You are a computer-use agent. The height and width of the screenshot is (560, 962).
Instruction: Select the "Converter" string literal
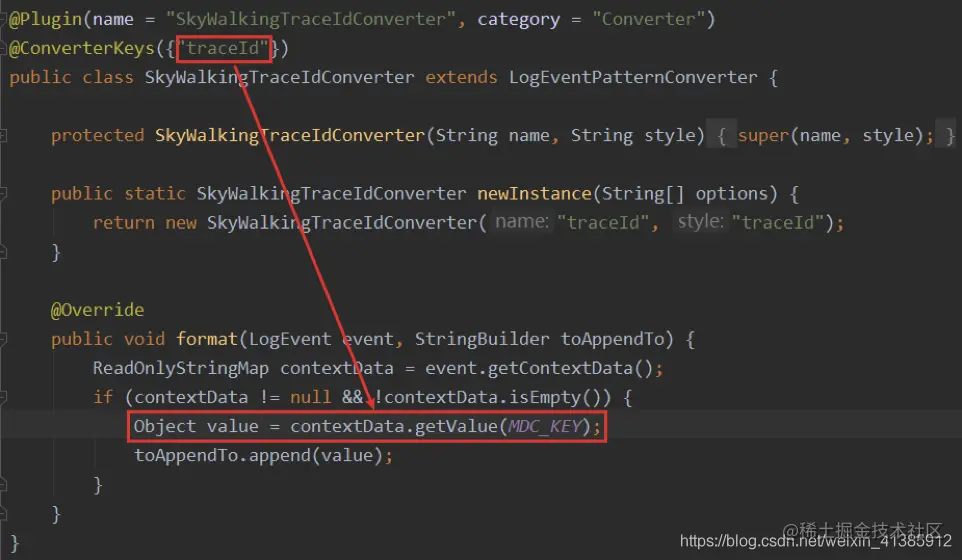click(648, 19)
